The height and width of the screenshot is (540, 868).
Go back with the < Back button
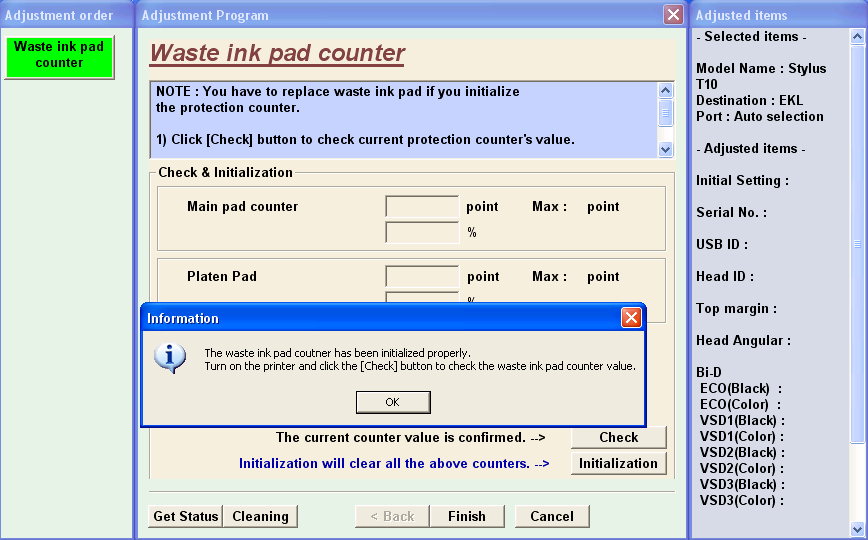392,516
